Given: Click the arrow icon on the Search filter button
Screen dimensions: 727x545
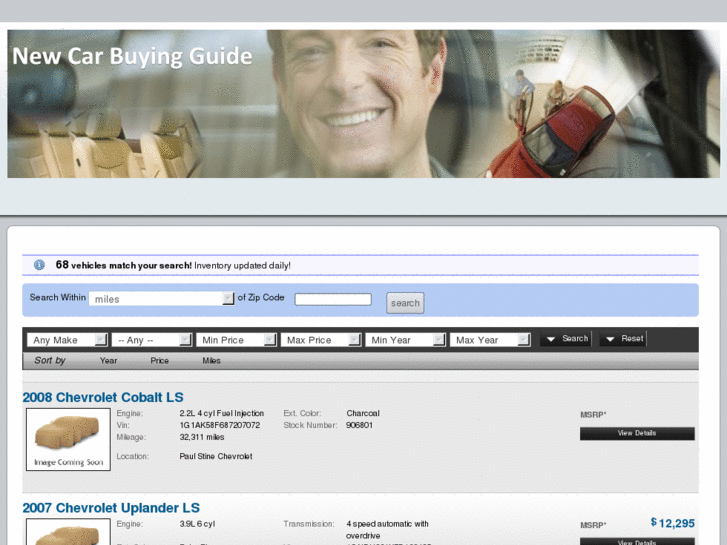Looking at the screenshot, I should (x=550, y=340).
